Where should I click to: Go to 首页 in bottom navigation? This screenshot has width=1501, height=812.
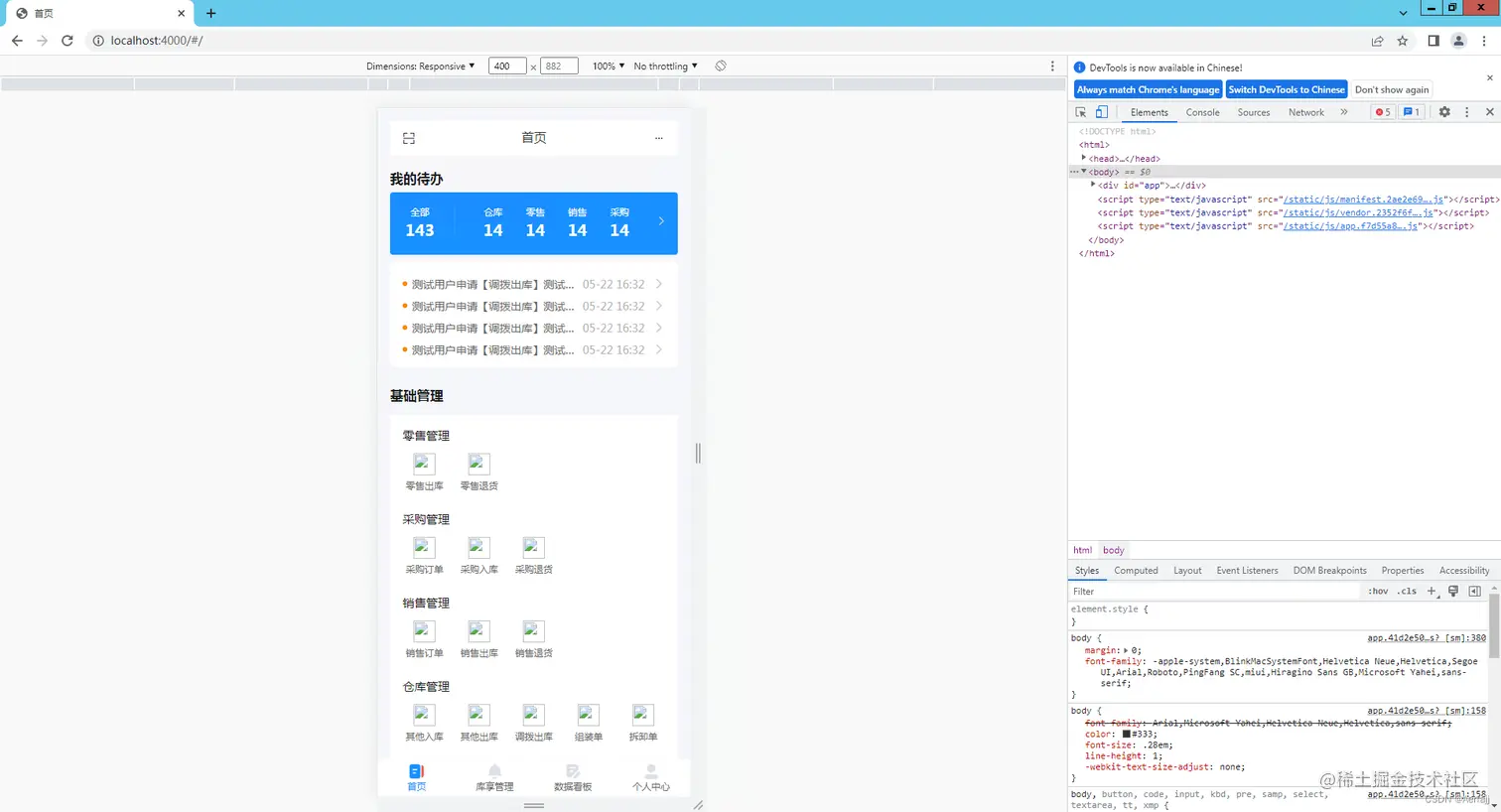point(416,777)
